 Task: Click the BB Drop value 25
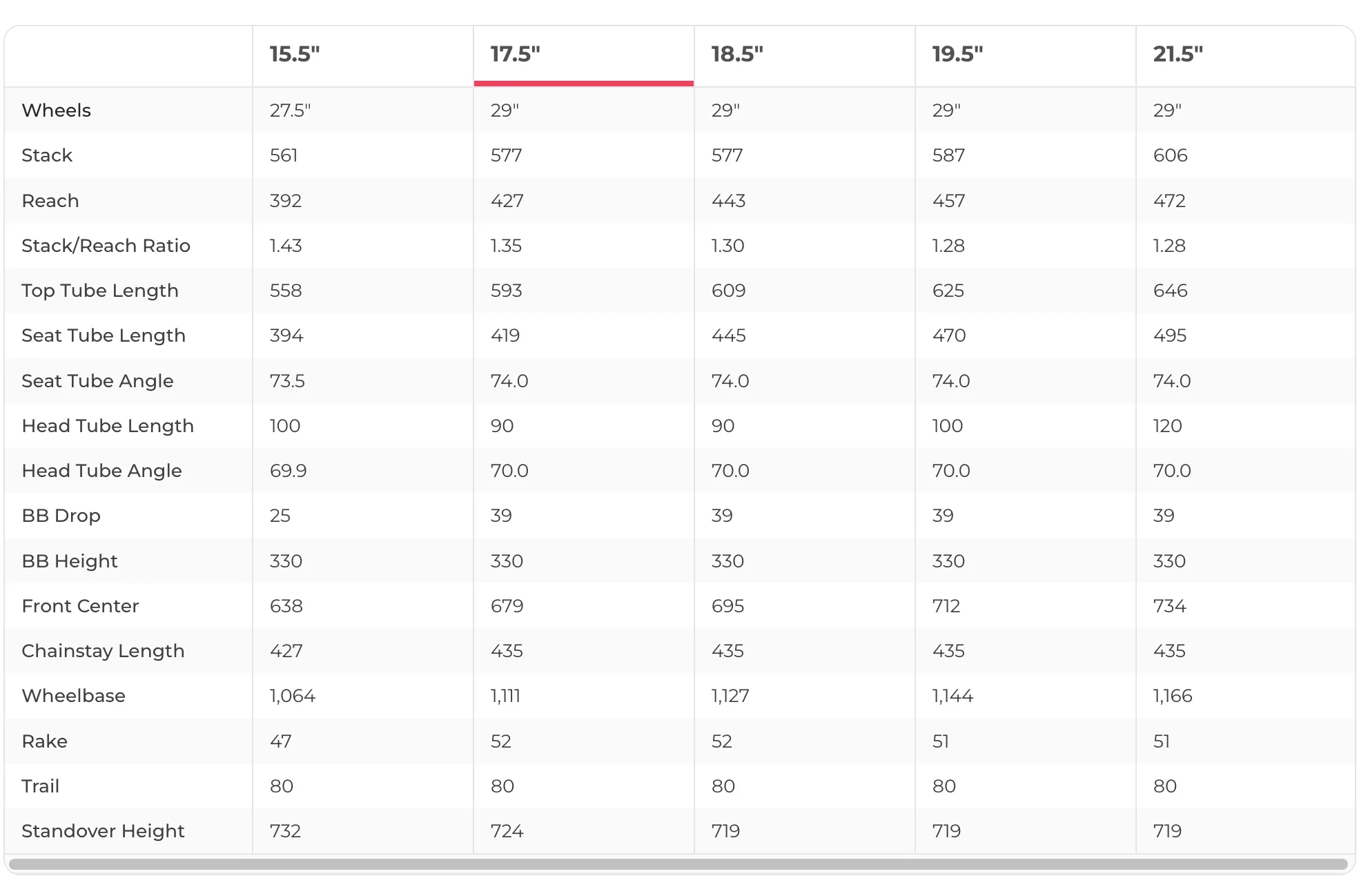point(280,516)
